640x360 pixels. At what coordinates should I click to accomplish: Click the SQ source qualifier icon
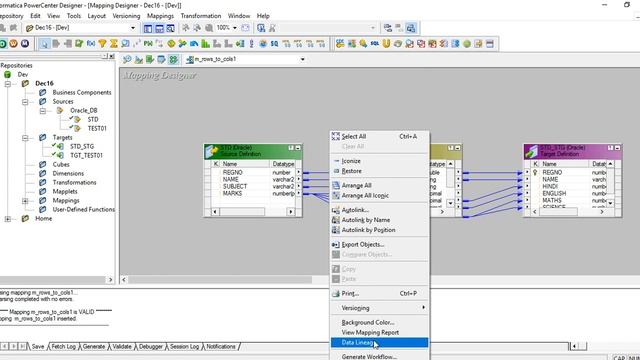(274, 43)
